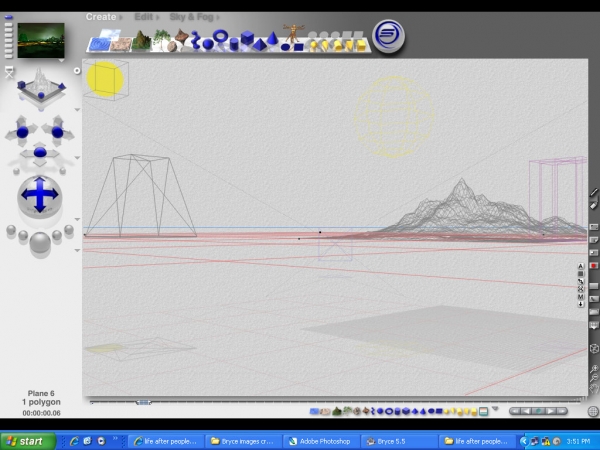Screen dimensions: 600x450
Task: Click the nano preview render thumbnail
Action: point(41,40)
